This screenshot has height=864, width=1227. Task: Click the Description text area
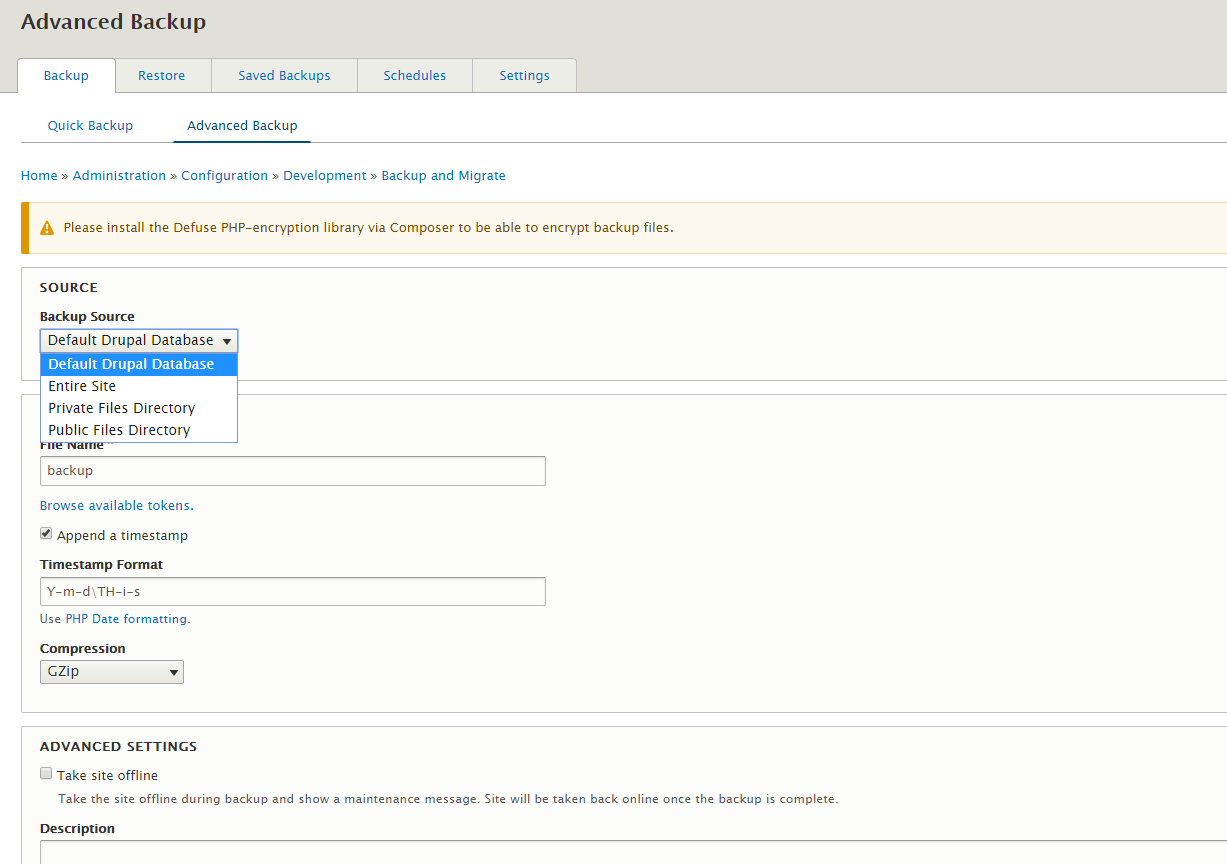(x=633, y=852)
